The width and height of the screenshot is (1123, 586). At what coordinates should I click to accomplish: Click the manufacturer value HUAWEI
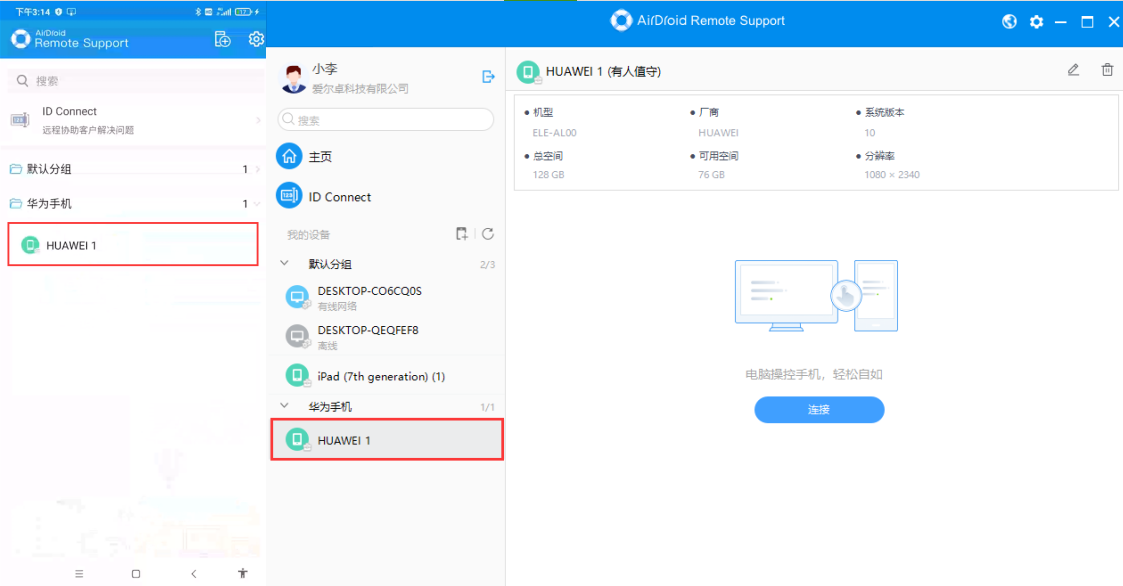718,133
